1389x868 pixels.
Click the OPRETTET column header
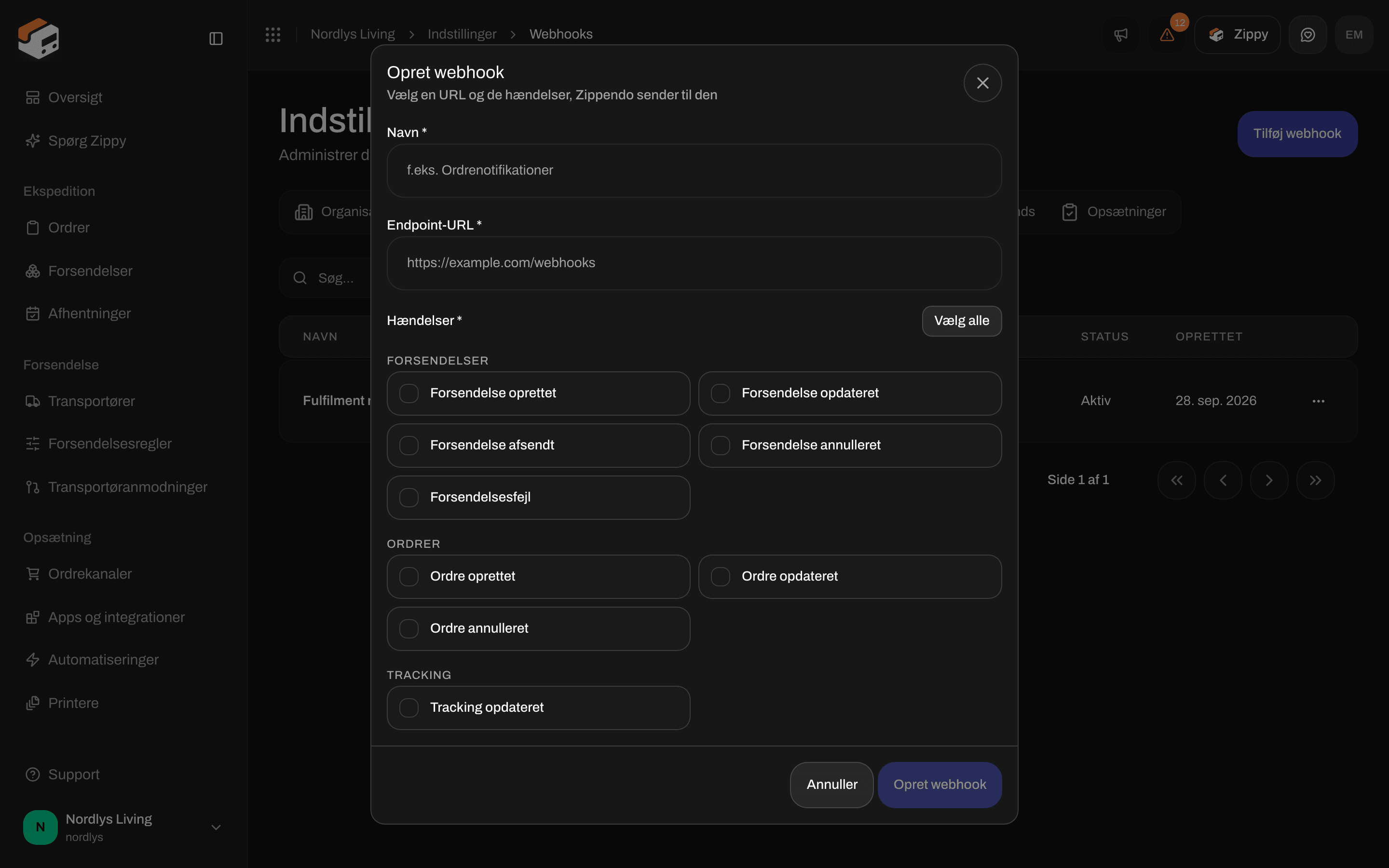tap(1209, 337)
